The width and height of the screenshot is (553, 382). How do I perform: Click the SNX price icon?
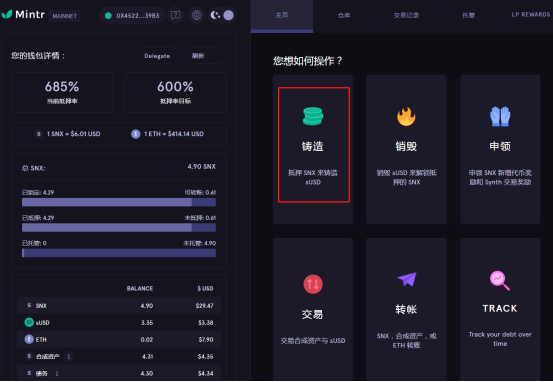coord(39,134)
